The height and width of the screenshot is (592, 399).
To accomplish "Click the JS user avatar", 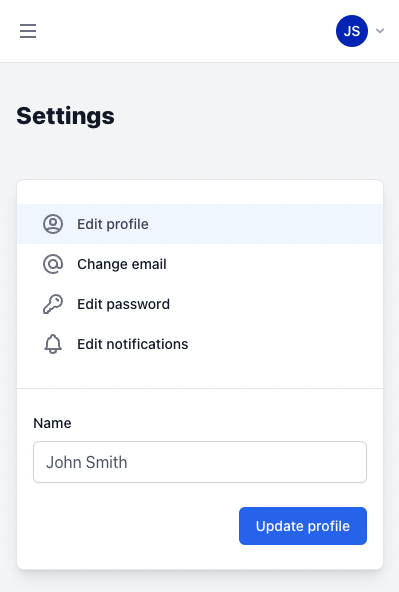I will pyautogui.click(x=352, y=31).
